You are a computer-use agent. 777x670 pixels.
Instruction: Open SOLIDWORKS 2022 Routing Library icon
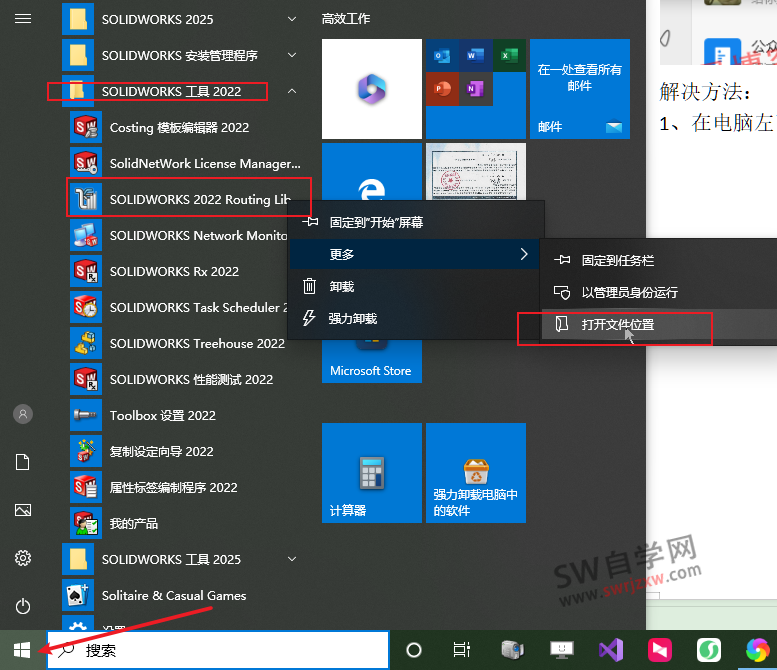click(86, 199)
